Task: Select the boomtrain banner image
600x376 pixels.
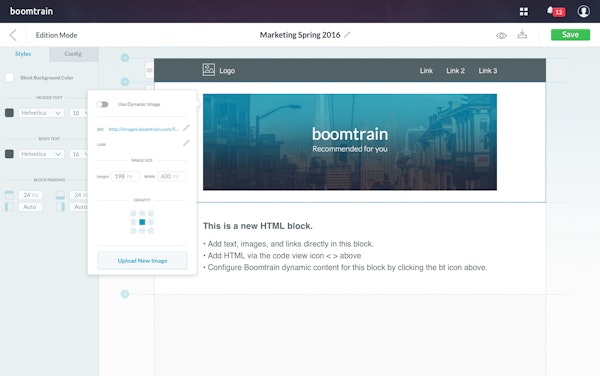Action: [350, 142]
